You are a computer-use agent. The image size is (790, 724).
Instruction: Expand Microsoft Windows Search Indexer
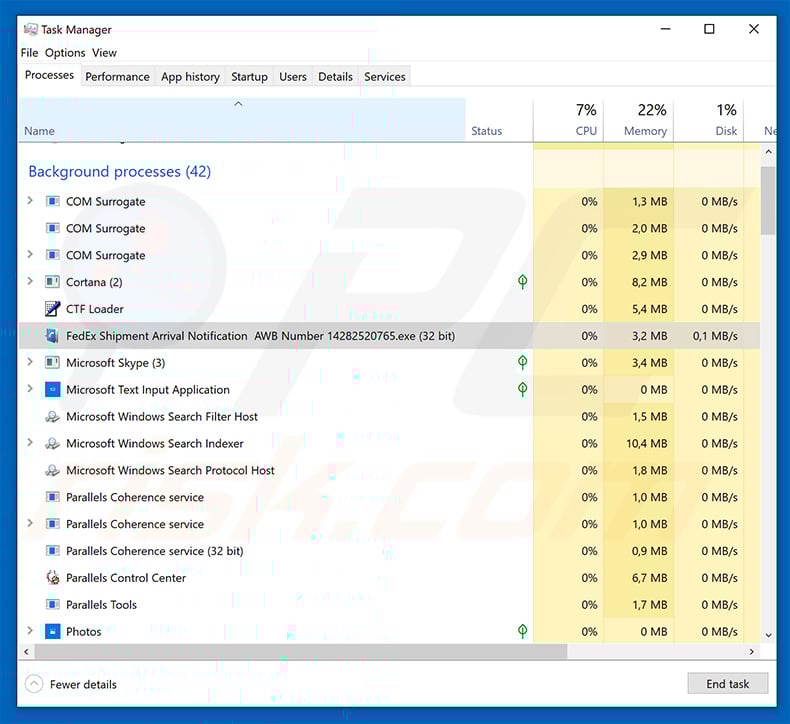tap(30, 442)
